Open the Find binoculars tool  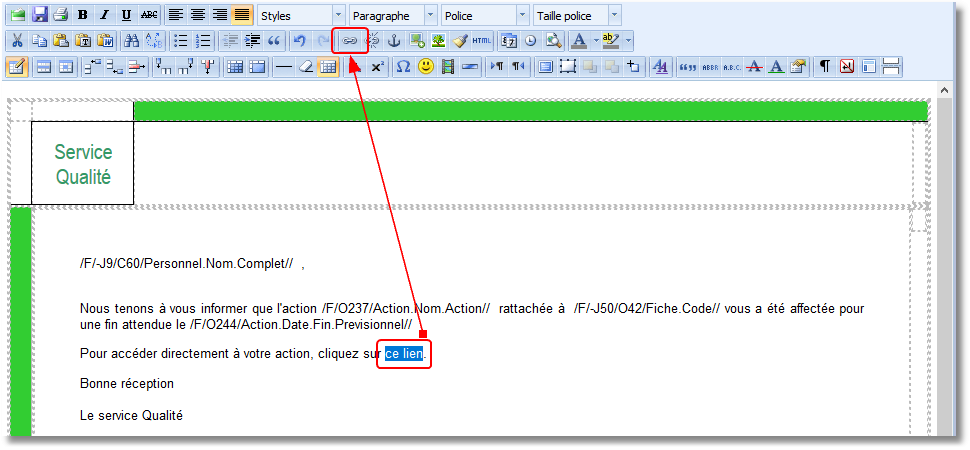[x=131, y=41]
